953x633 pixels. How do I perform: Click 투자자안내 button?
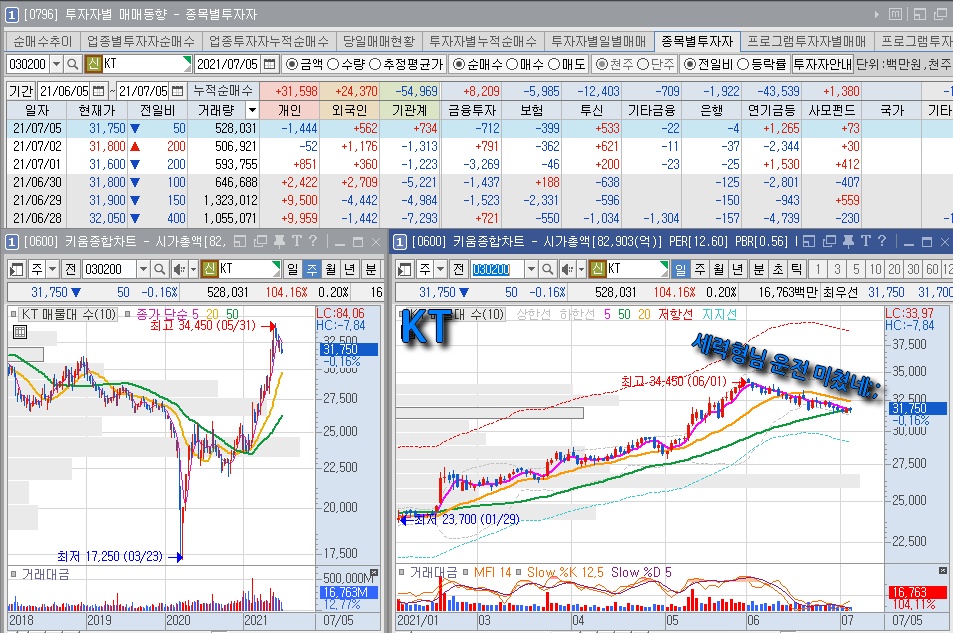point(822,64)
